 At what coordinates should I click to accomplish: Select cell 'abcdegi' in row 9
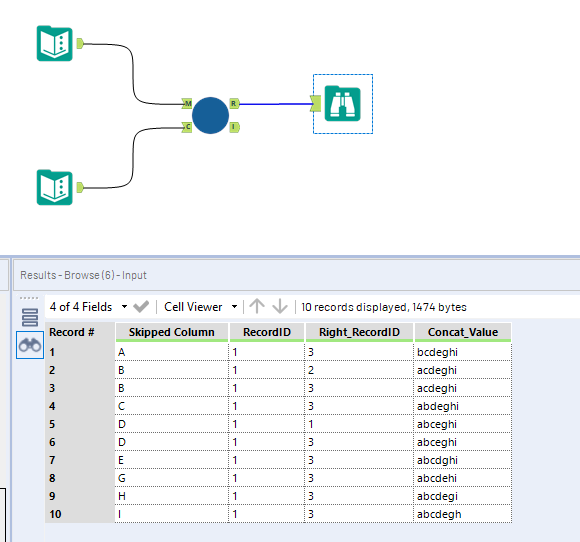(463, 496)
